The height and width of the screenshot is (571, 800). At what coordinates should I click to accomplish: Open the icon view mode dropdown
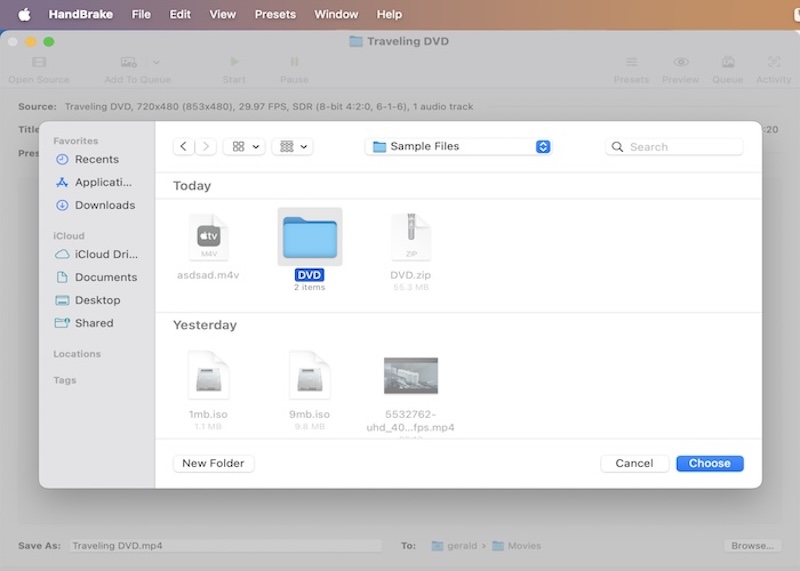(246, 146)
